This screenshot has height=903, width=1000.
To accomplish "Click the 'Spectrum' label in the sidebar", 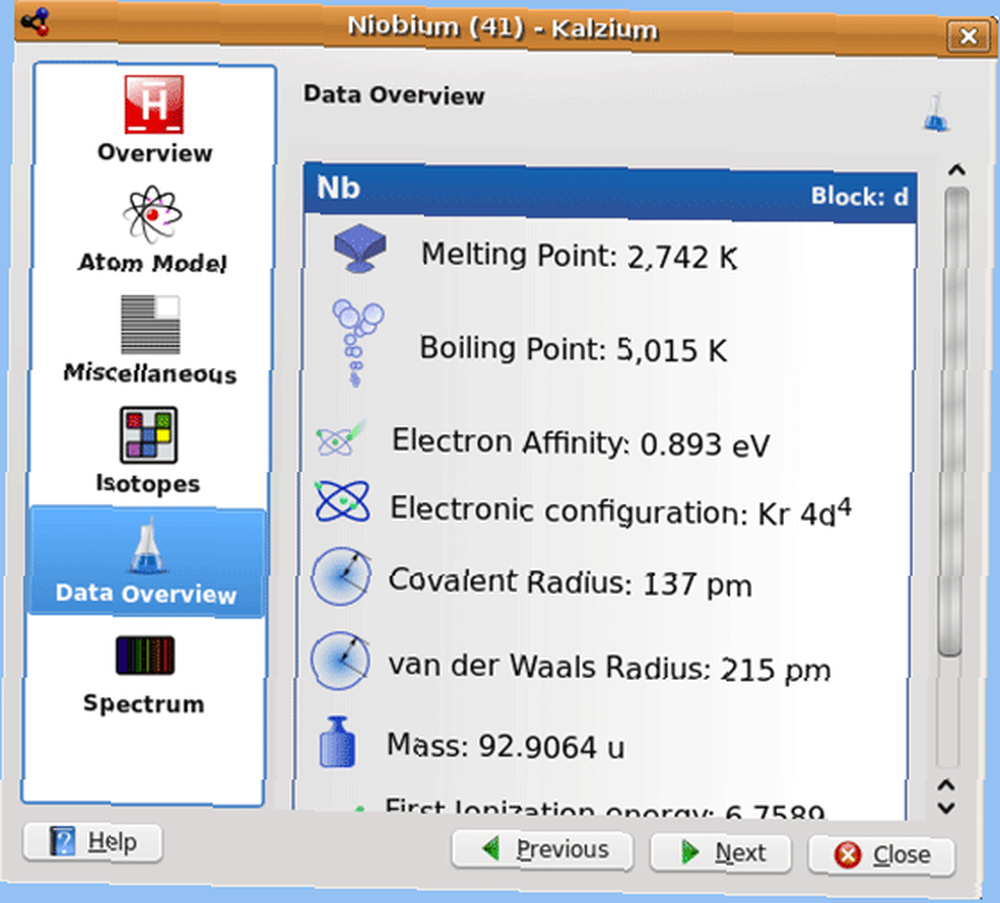I will pyautogui.click(x=144, y=703).
